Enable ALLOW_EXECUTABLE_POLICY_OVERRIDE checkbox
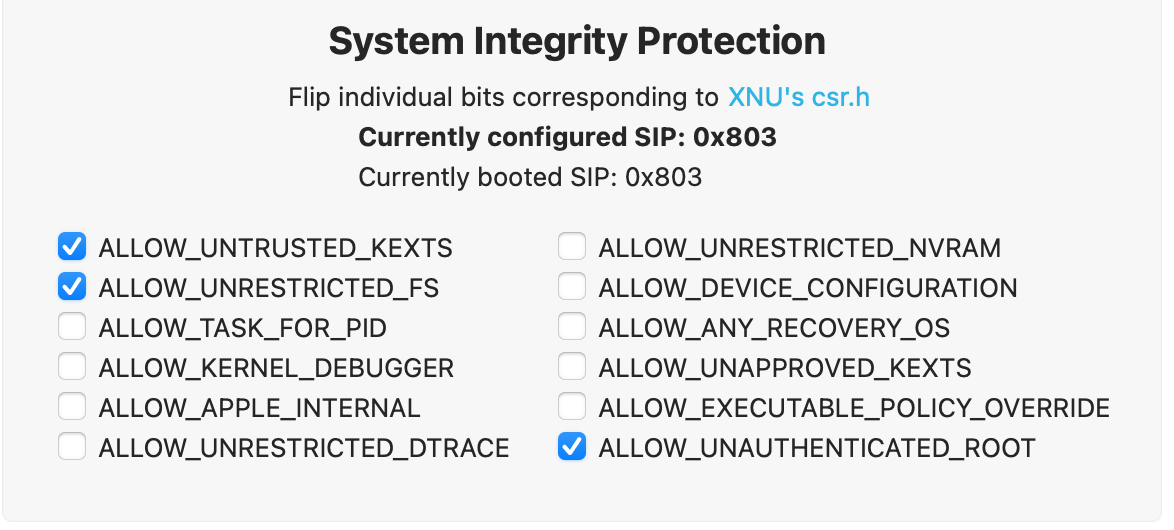Screen dimensions: 1174x530 click(571, 407)
